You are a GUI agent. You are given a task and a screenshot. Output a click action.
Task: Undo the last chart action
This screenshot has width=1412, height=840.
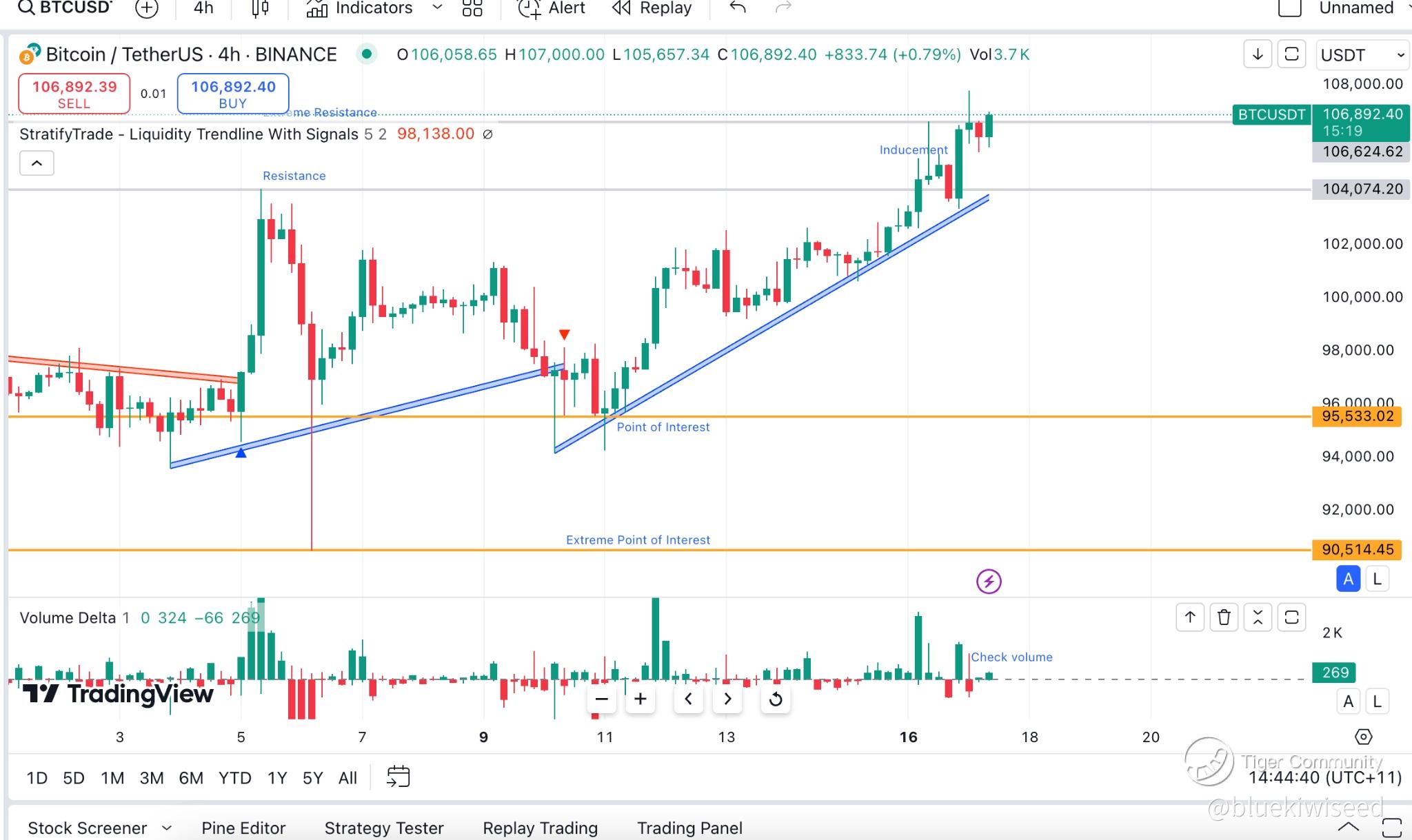point(738,8)
